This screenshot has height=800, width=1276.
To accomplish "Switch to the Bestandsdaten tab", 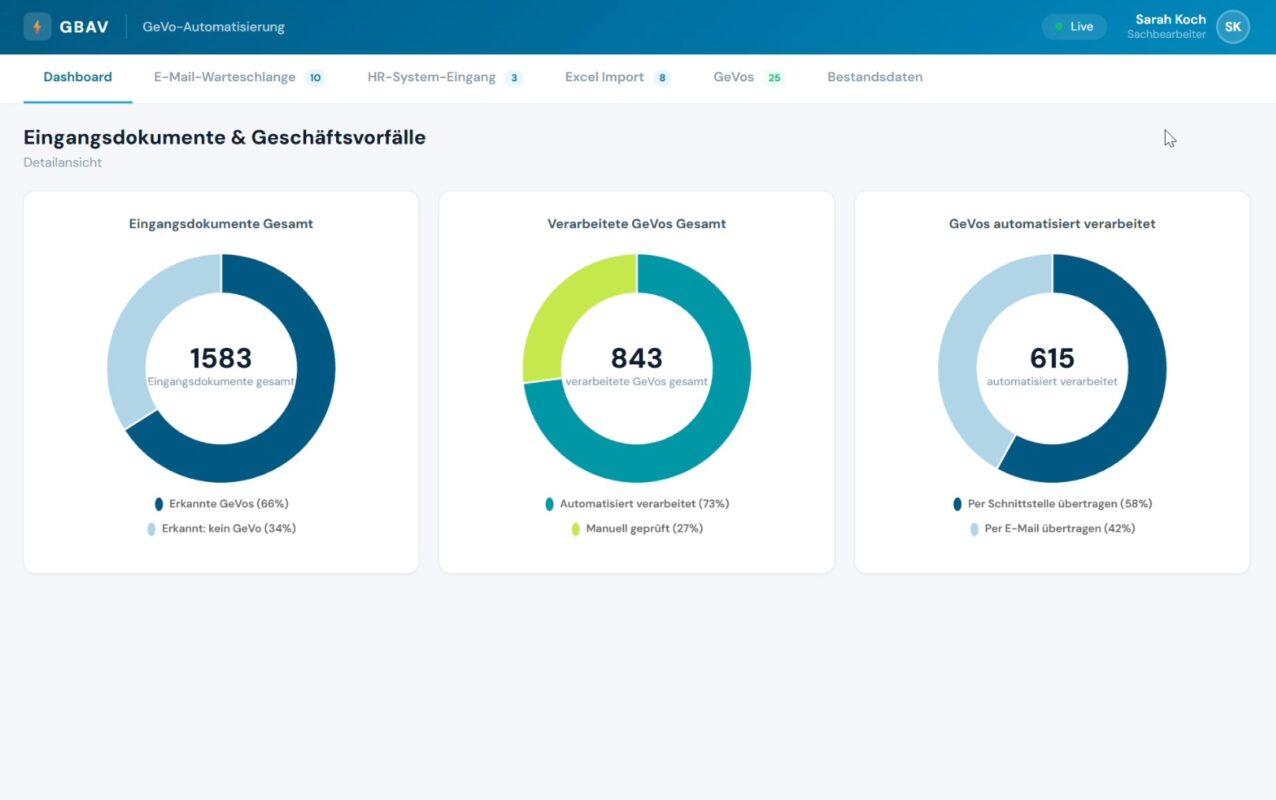I will point(875,77).
